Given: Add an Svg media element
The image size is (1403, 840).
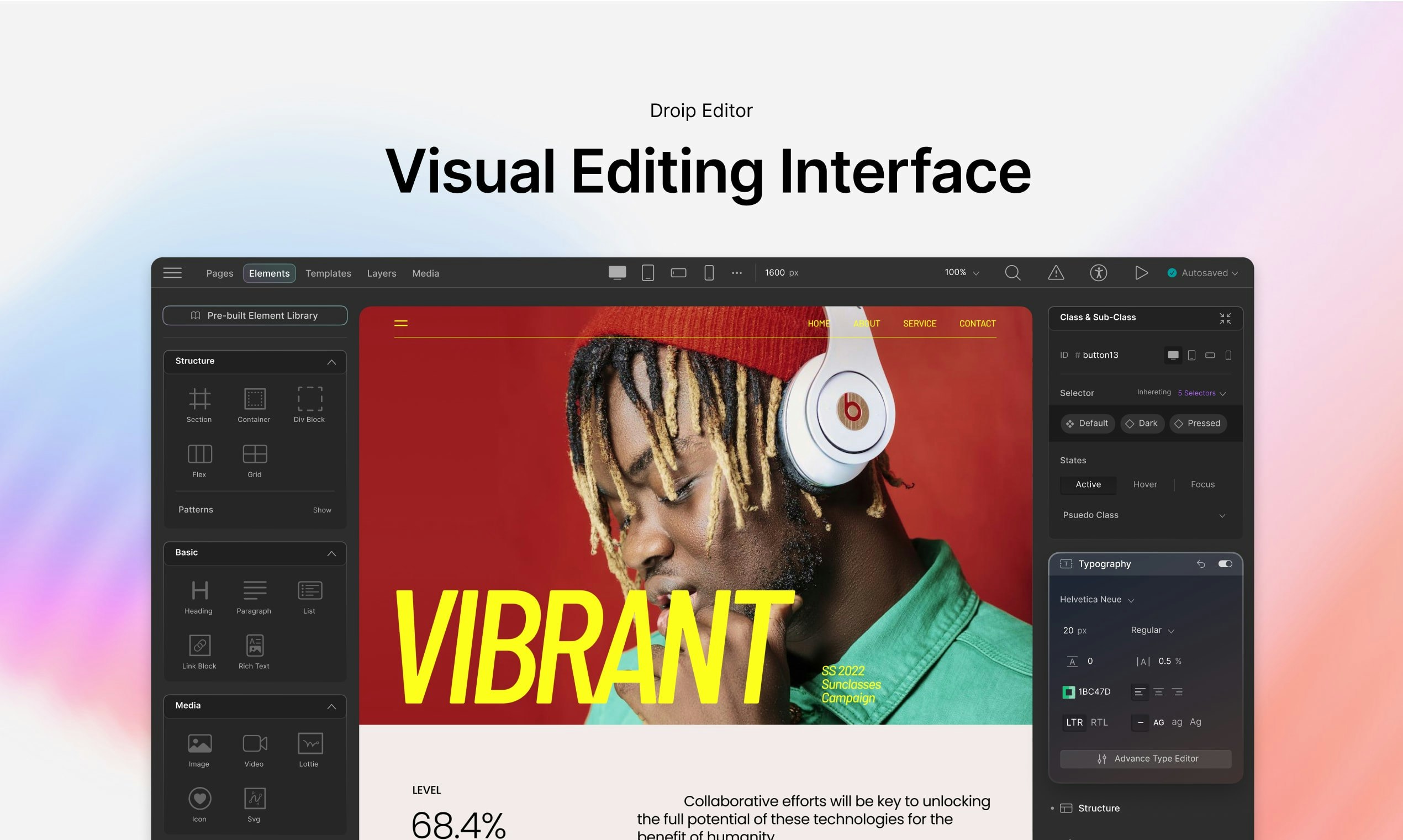Looking at the screenshot, I should (254, 805).
